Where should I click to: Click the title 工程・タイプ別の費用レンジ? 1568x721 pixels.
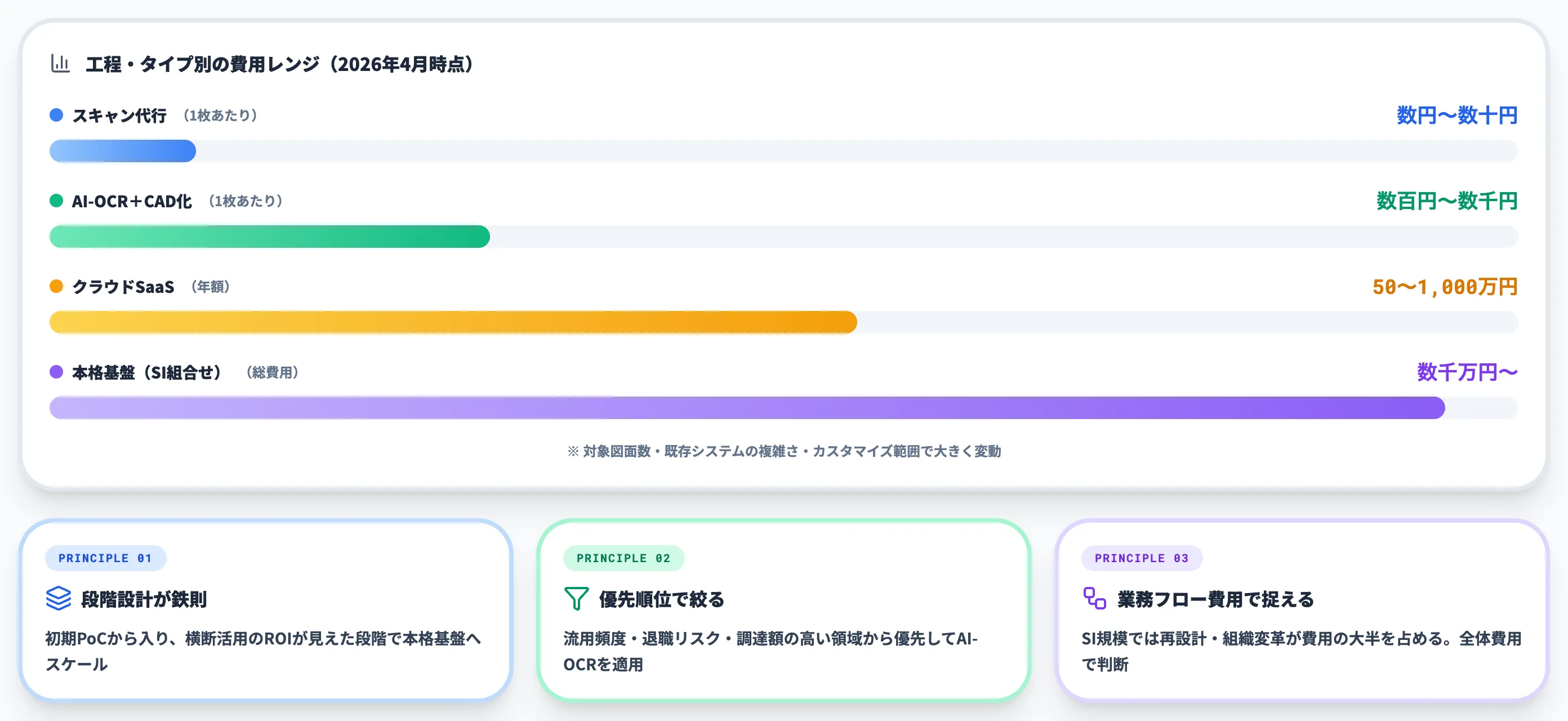(279, 63)
